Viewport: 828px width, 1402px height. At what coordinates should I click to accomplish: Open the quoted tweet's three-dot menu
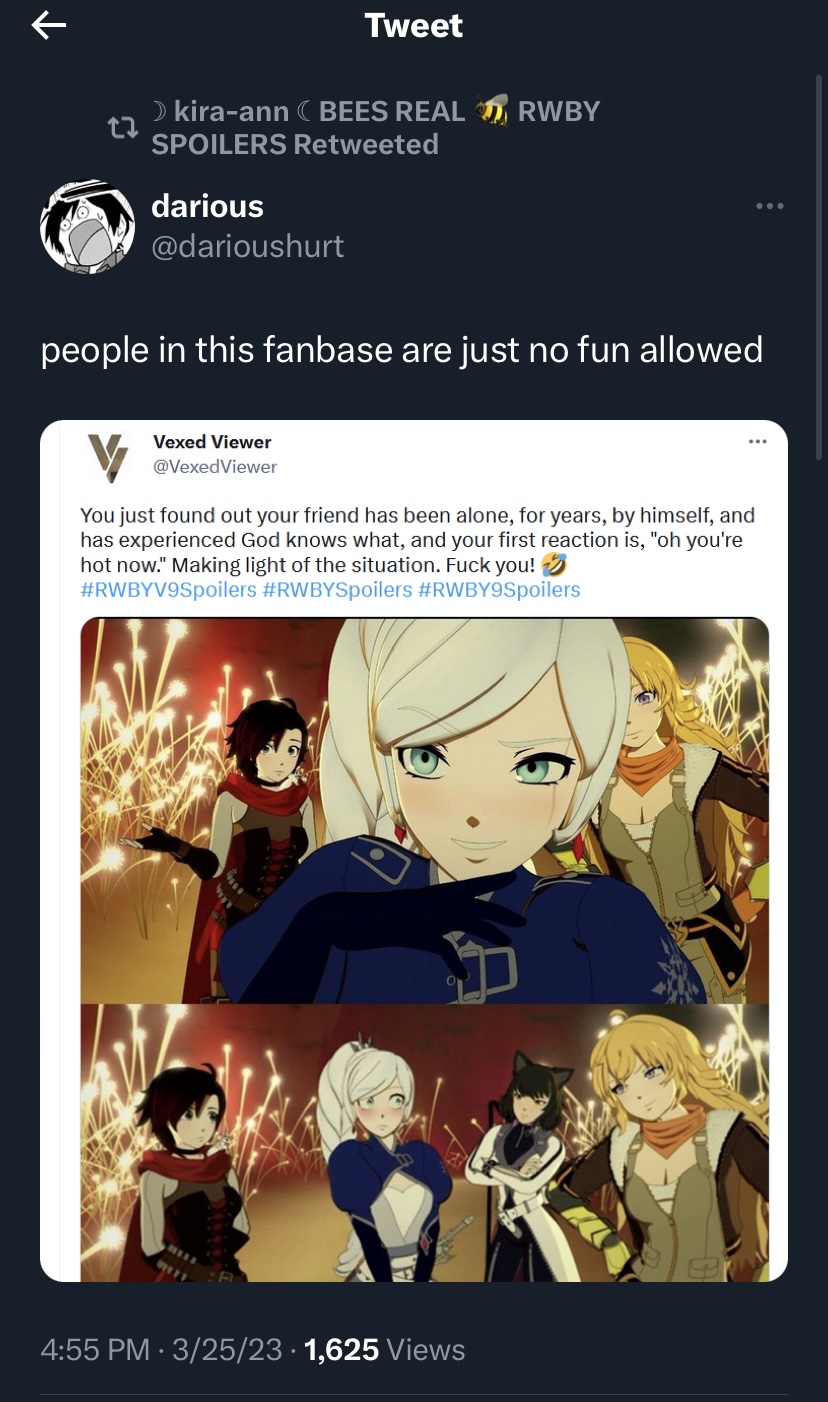(757, 441)
